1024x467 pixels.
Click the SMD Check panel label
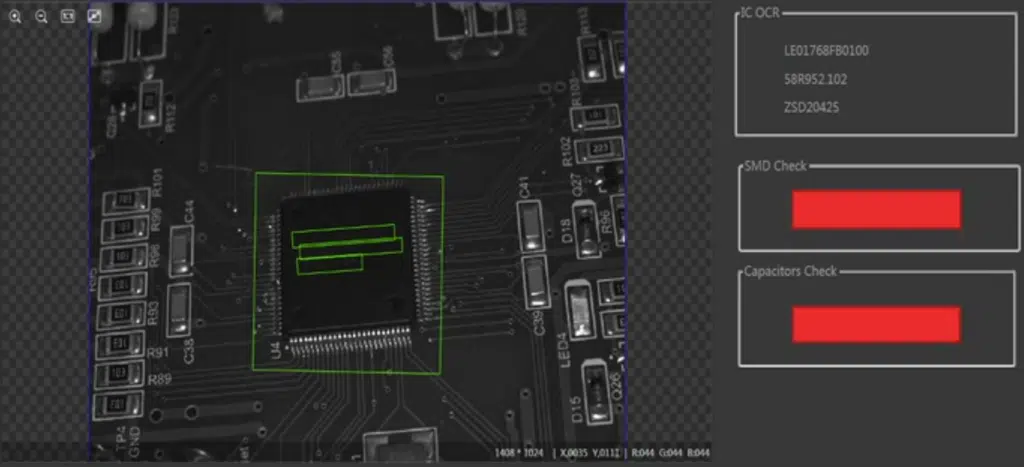[x=775, y=165]
